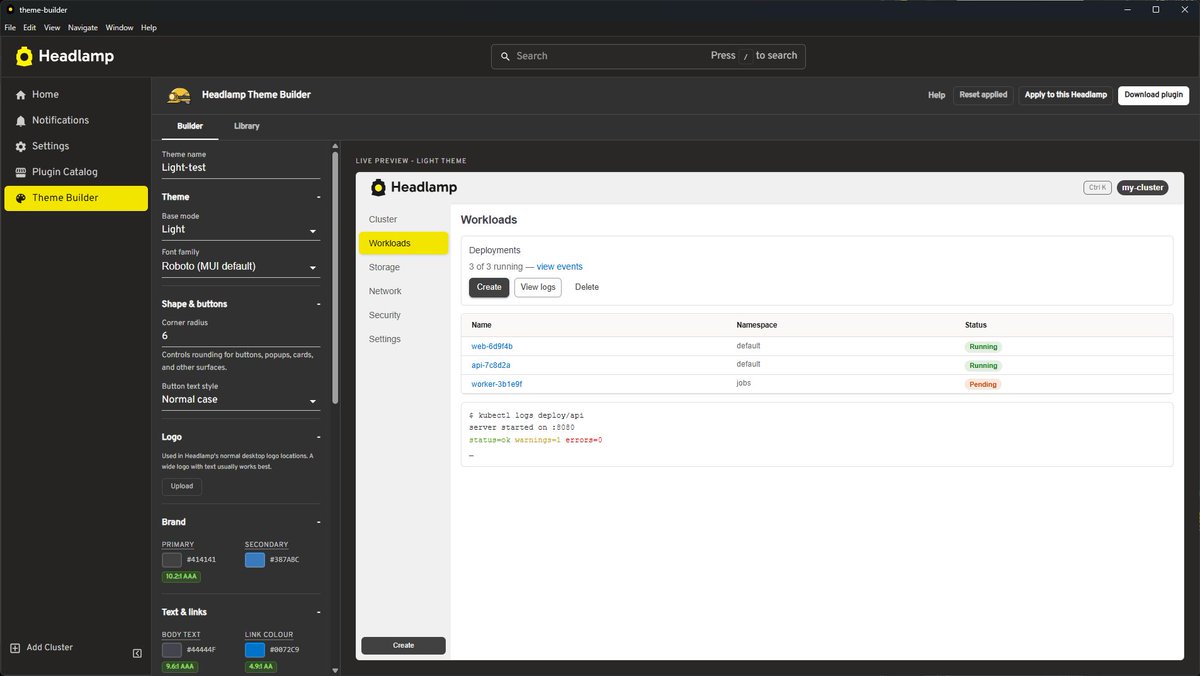
Task: Click the Download plugin button
Action: click(x=1154, y=95)
